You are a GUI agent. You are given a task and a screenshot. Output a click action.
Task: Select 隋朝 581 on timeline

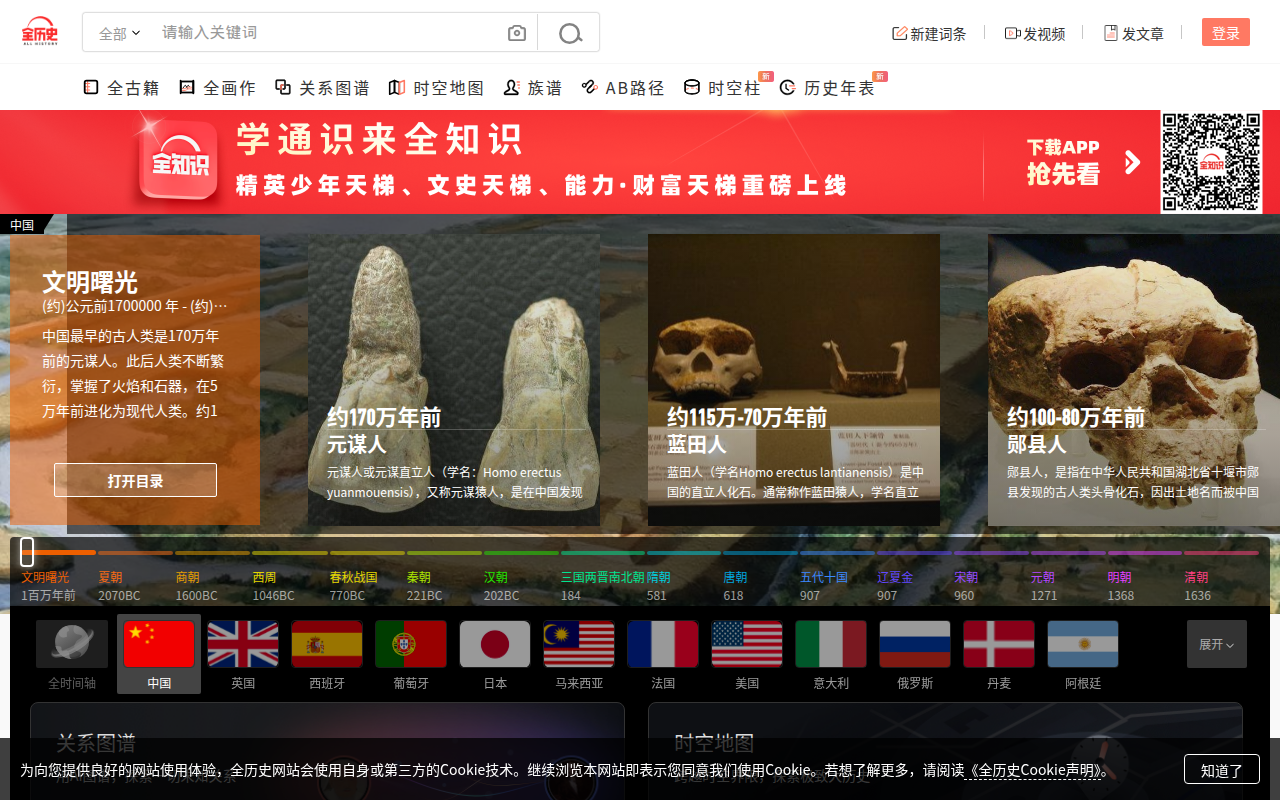pos(658,586)
